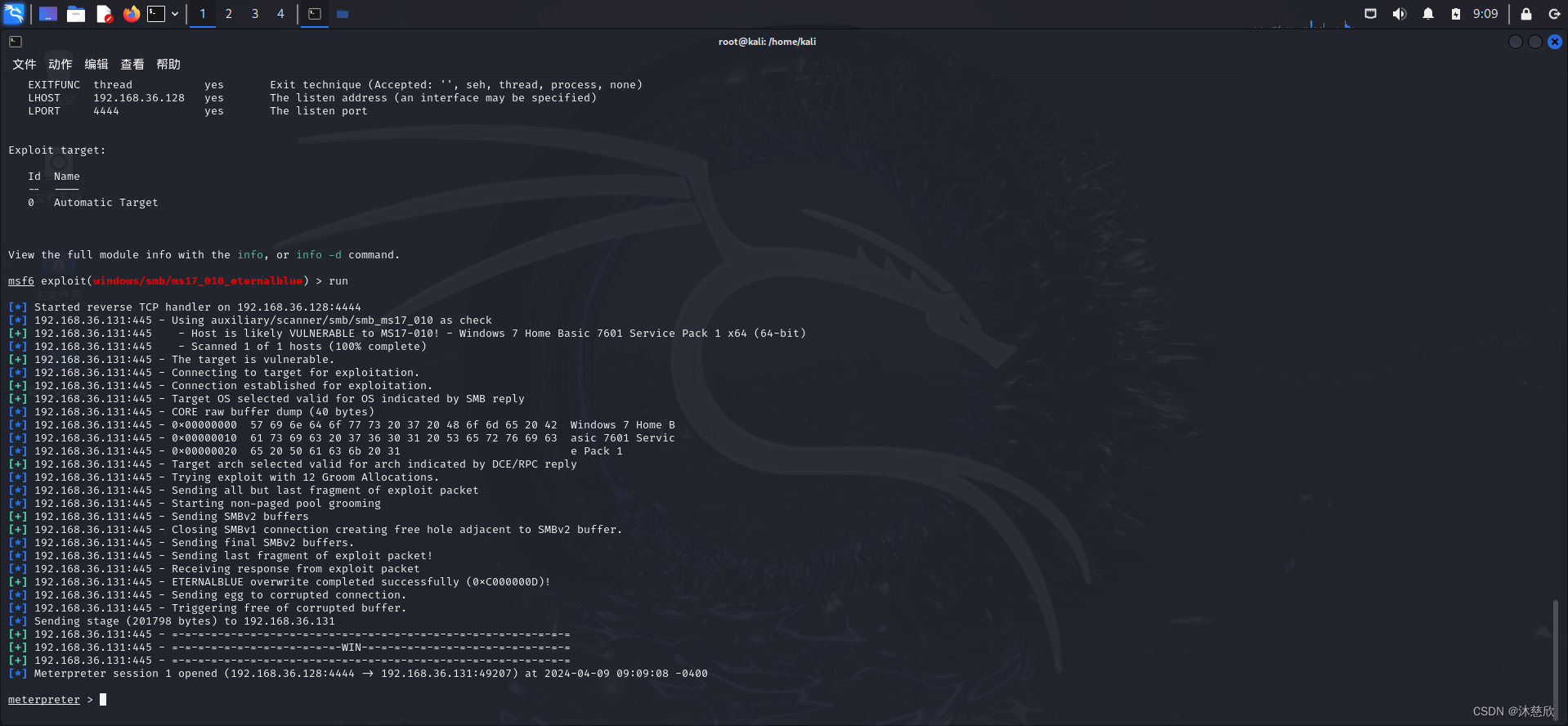Click 'Scanned 1 of 1 hosts' line

[217, 347]
